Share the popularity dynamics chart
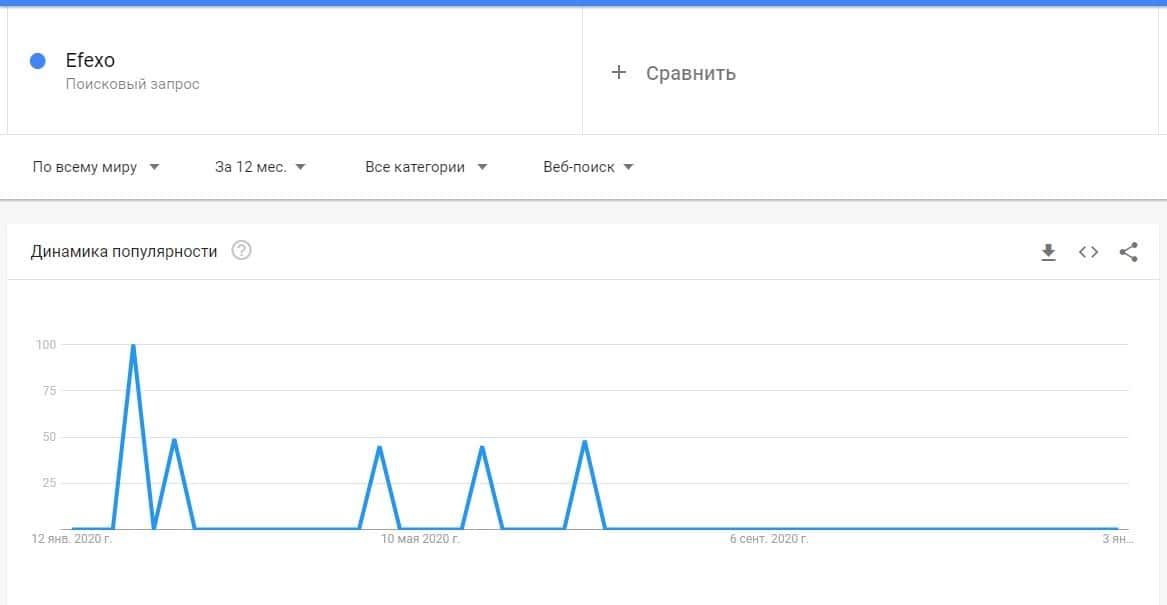1167x605 pixels. (x=1129, y=252)
